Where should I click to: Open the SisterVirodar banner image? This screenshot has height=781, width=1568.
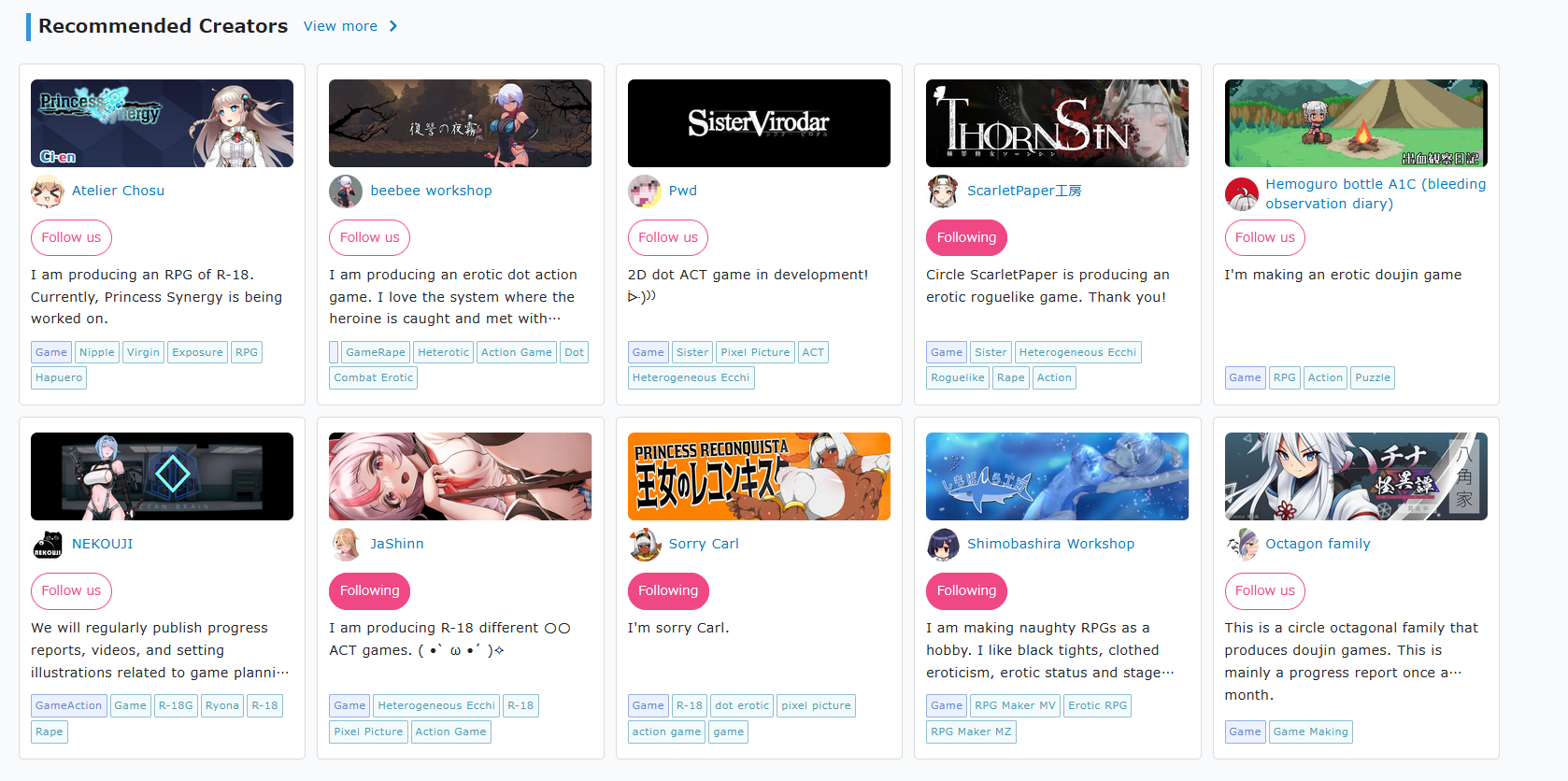759,123
